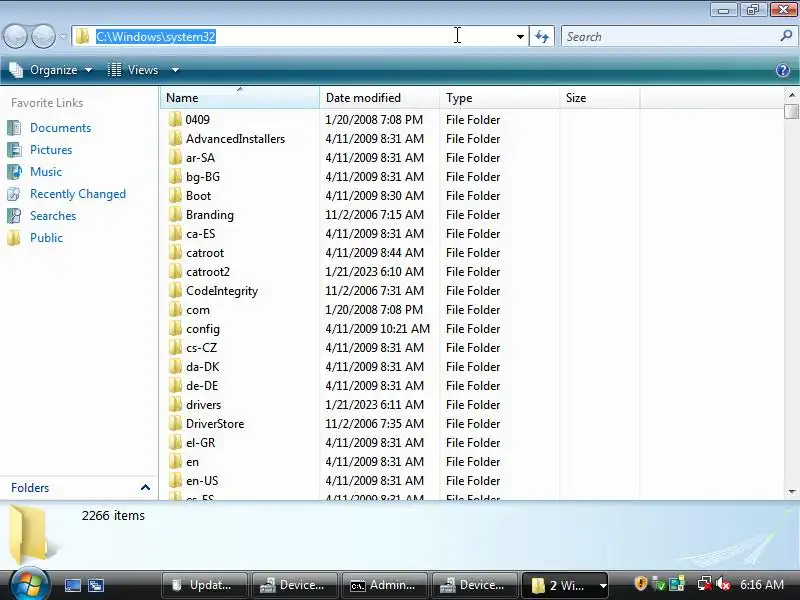The image size is (800, 600).
Task: Select the catroot folder icon
Action: coord(175,253)
